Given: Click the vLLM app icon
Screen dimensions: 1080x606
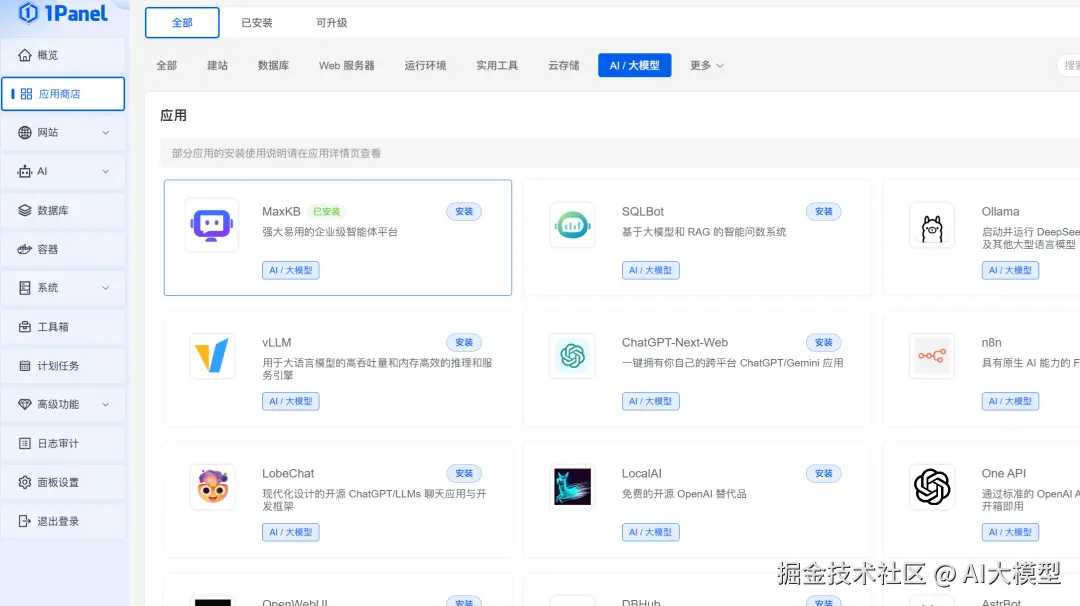Looking at the screenshot, I should point(212,356).
